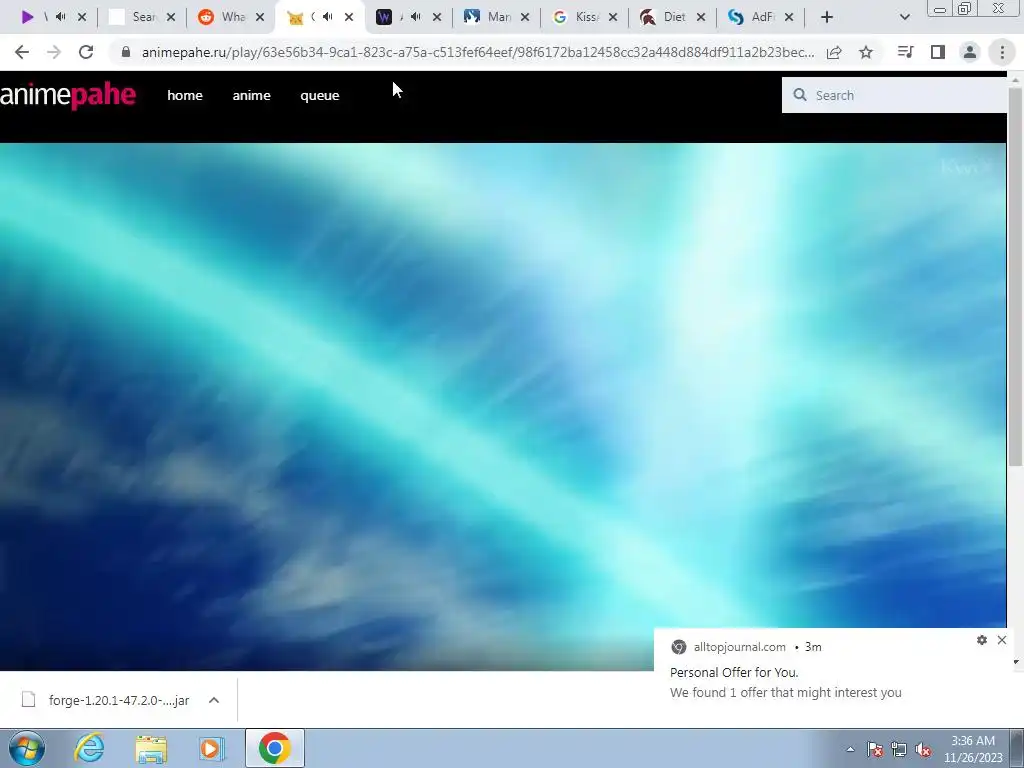Dismiss the alltopjournal notification
This screenshot has width=1024, height=768.
pyautogui.click(x=1002, y=640)
